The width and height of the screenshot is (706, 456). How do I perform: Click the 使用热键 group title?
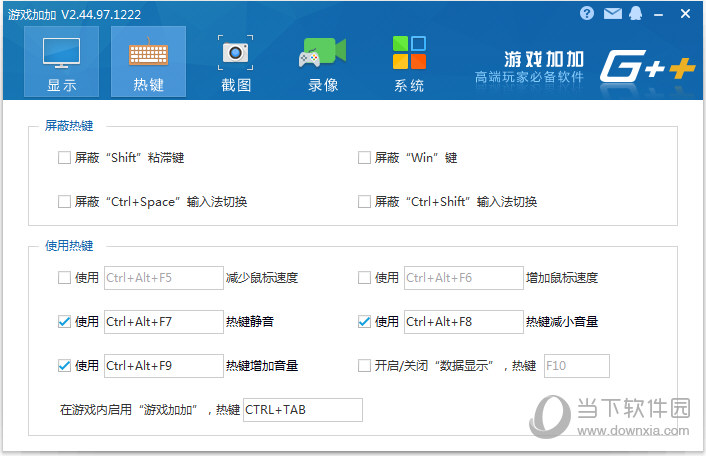pos(69,246)
